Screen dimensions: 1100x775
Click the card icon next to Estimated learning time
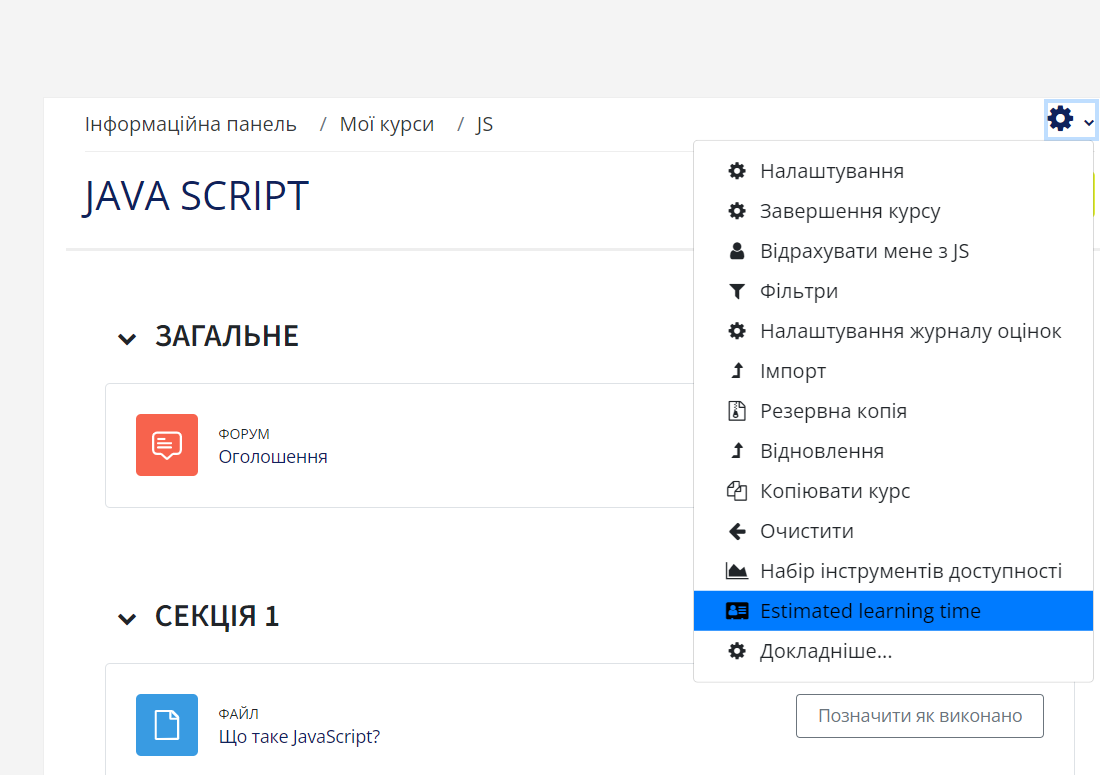[x=737, y=610]
